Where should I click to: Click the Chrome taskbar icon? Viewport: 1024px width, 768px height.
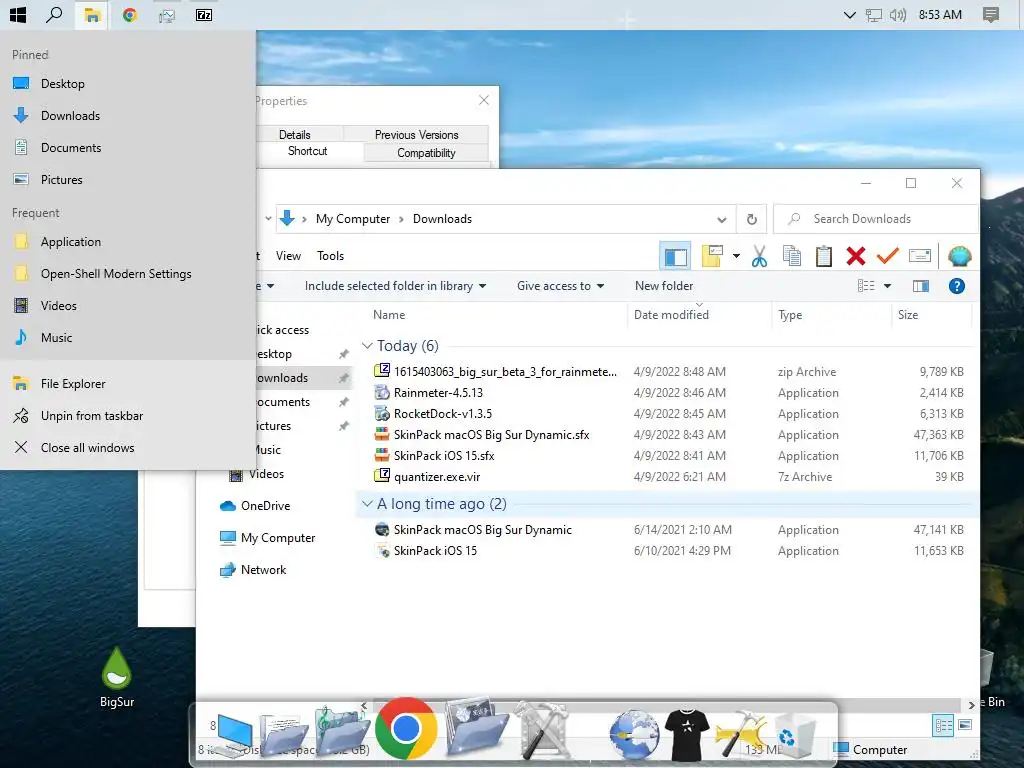[129, 14]
